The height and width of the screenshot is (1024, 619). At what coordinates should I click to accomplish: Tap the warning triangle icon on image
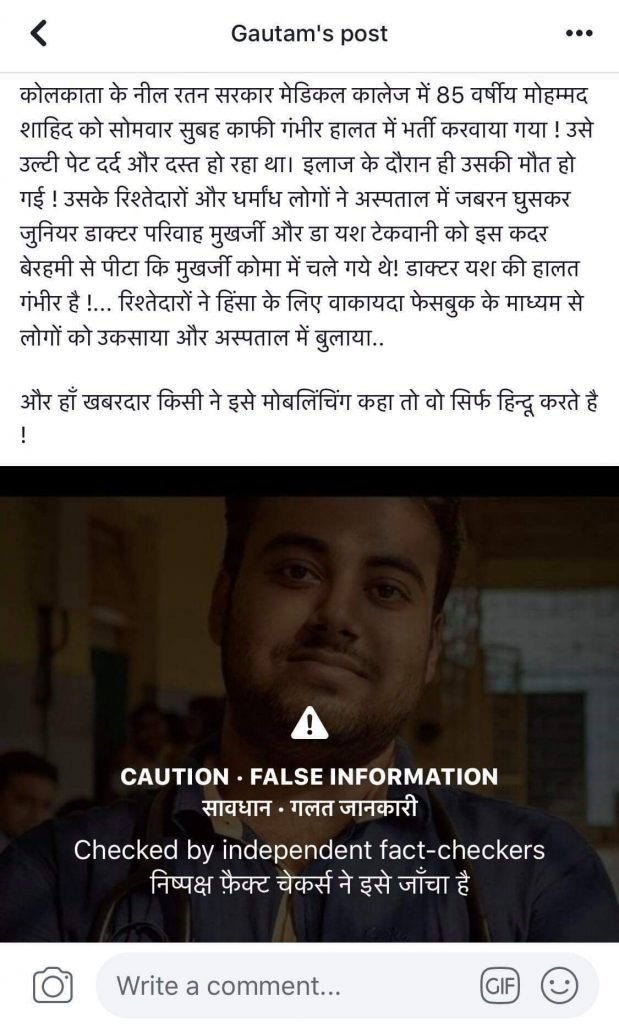coord(310,722)
